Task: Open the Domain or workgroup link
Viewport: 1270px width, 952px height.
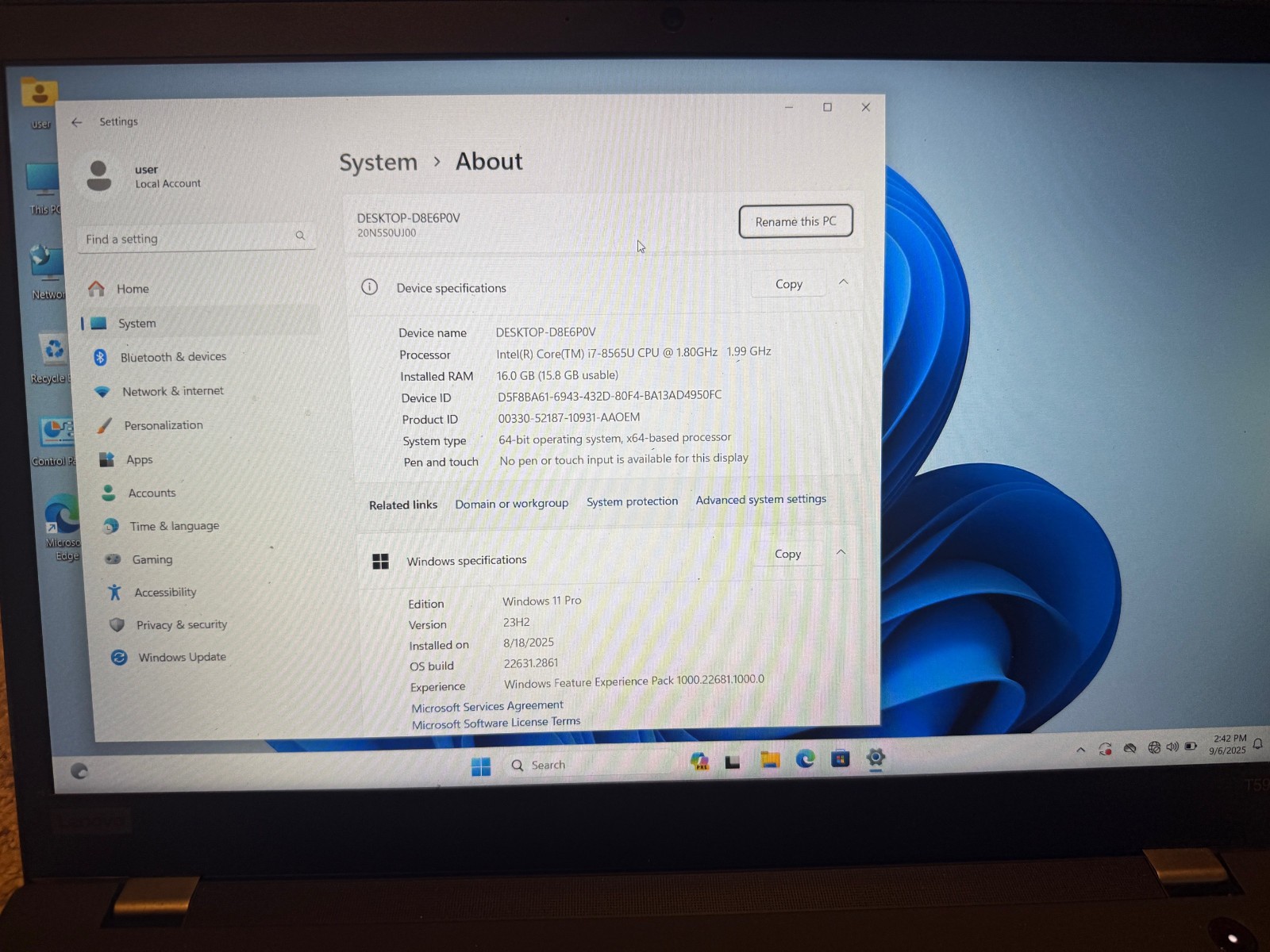Action: tap(512, 503)
